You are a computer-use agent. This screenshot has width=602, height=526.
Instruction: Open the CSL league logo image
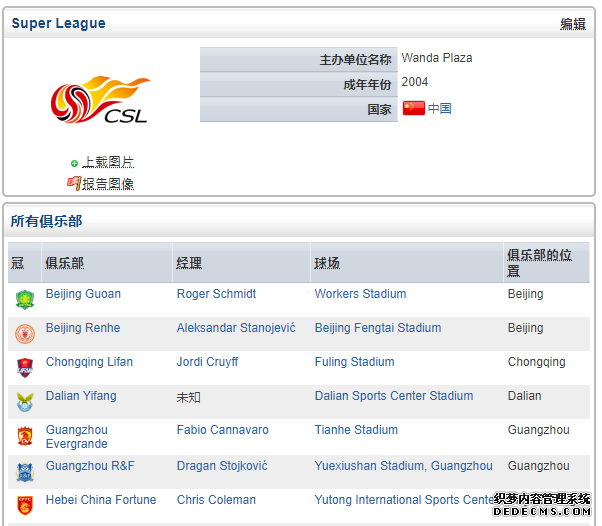pyautogui.click(x=101, y=99)
